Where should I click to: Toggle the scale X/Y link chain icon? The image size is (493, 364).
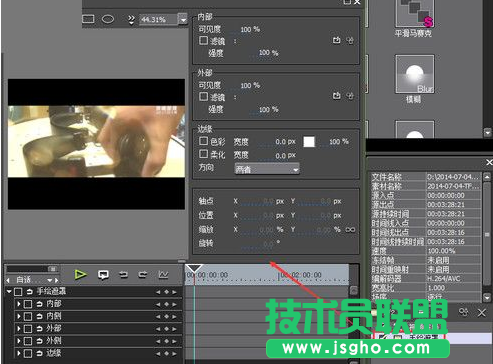pos(350,230)
